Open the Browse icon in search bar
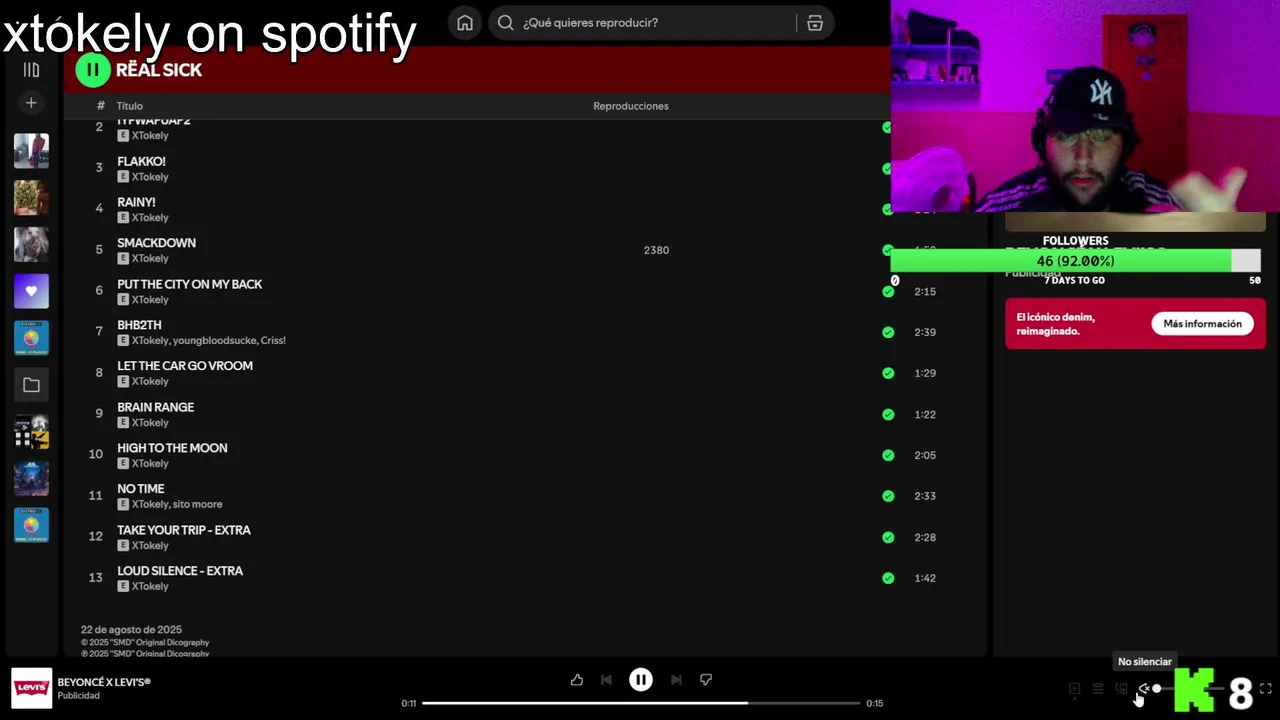 pyautogui.click(x=815, y=23)
